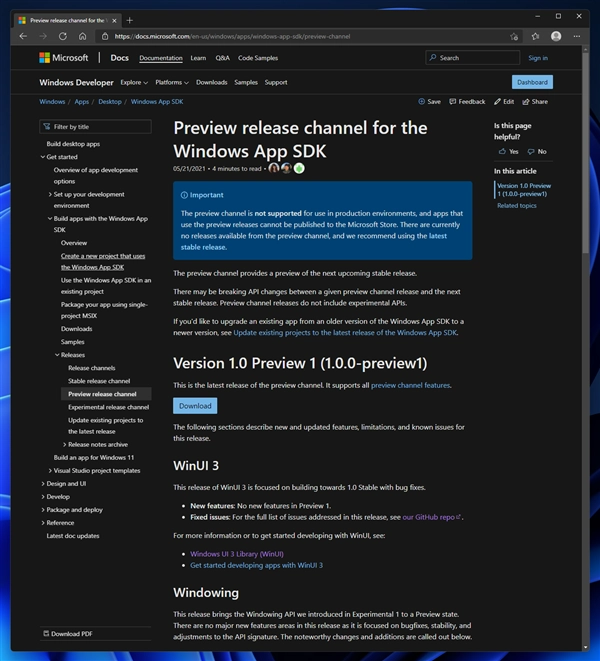Expand the Package and deploy section
600x661 pixels.
coord(43,510)
